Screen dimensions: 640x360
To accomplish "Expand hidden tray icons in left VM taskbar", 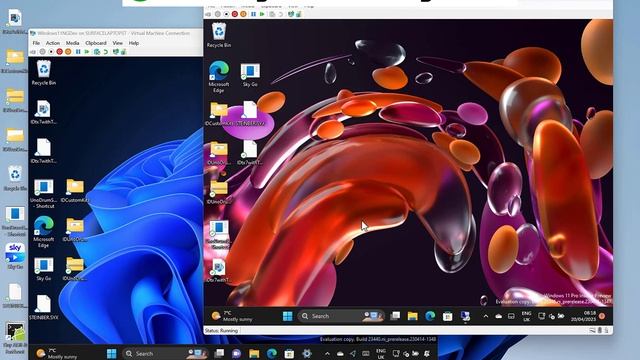I will 327,353.
